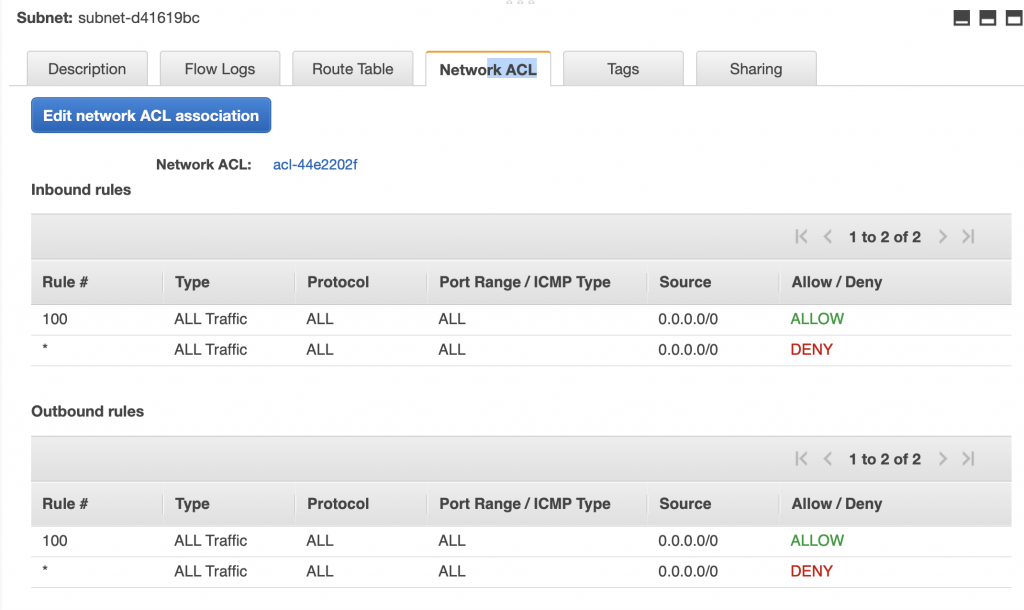
Task: Click DENY in Outbound rules table
Action: (x=812, y=571)
